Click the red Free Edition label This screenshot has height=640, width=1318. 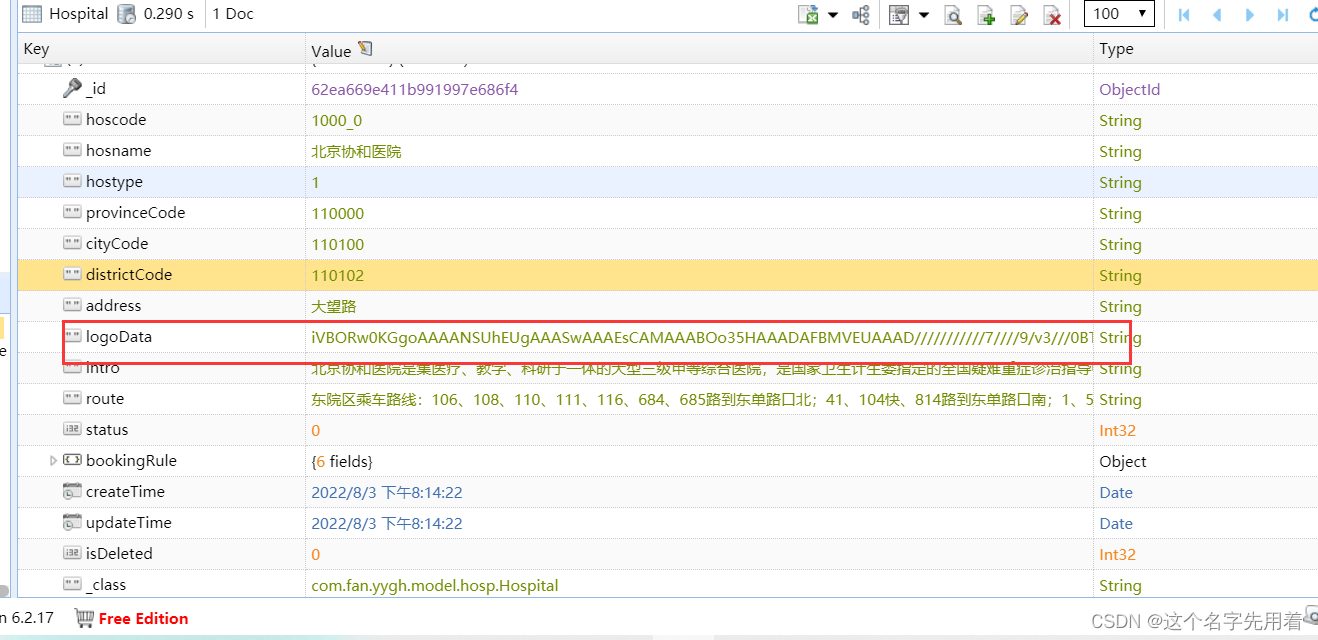tap(143, 618)
